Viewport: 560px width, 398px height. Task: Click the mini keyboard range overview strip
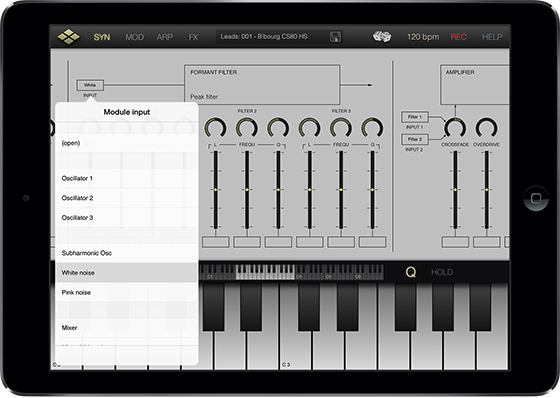[x=291, y=272]
